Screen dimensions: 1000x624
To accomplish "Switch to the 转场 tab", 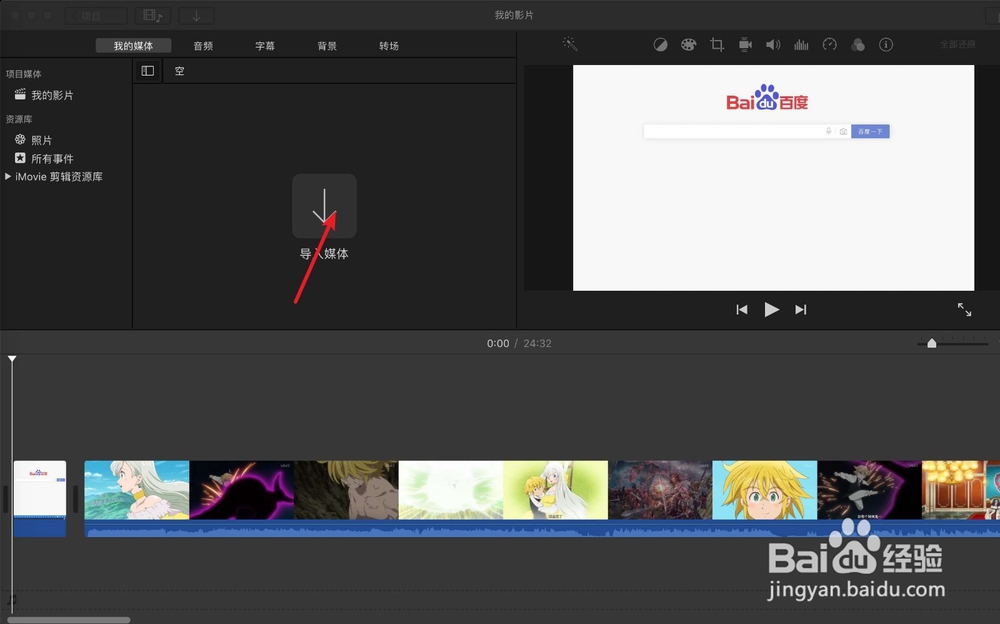I will pyautogui.click(x=389, y=46).
